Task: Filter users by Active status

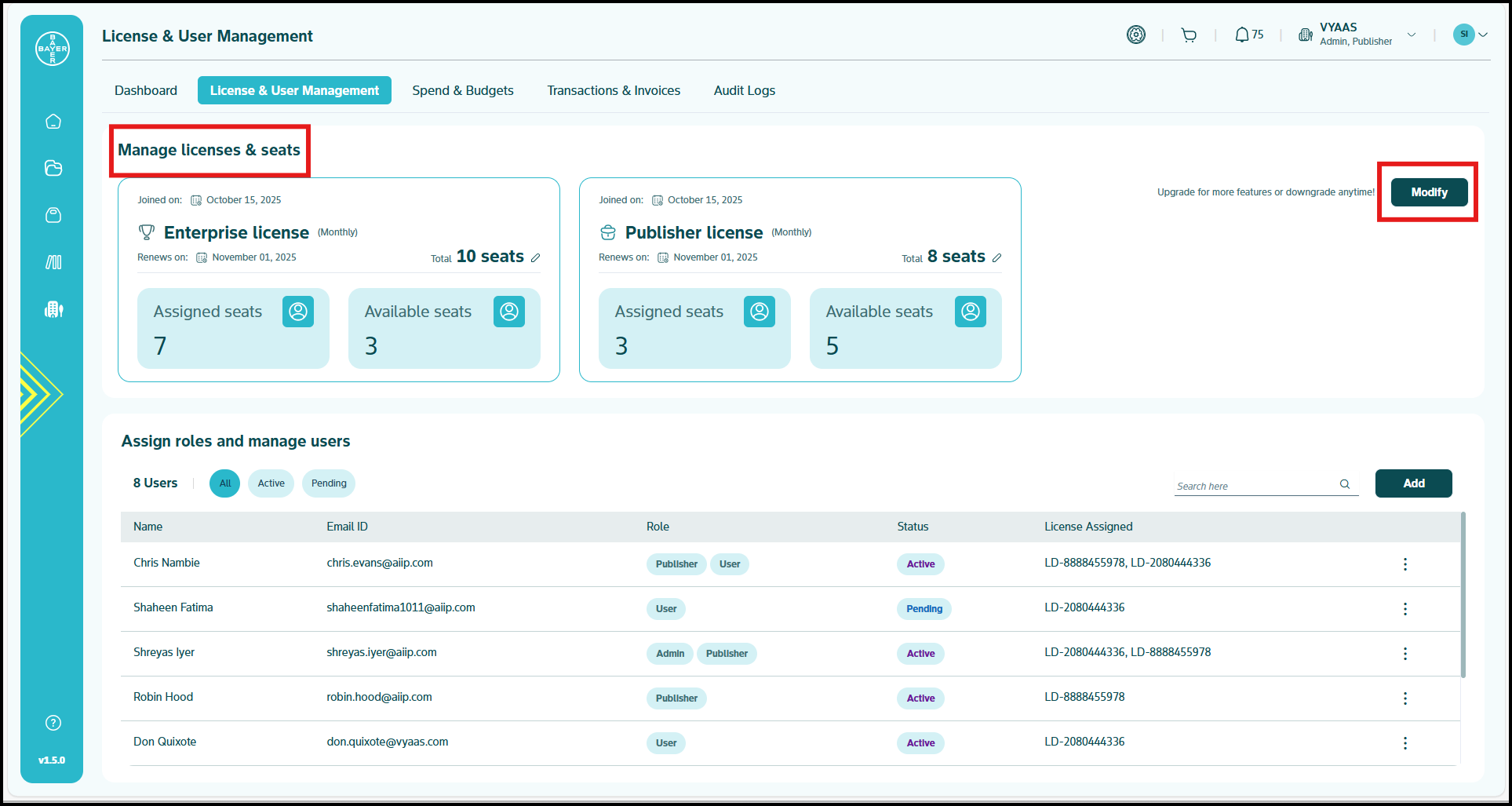Action: point(271,483)
